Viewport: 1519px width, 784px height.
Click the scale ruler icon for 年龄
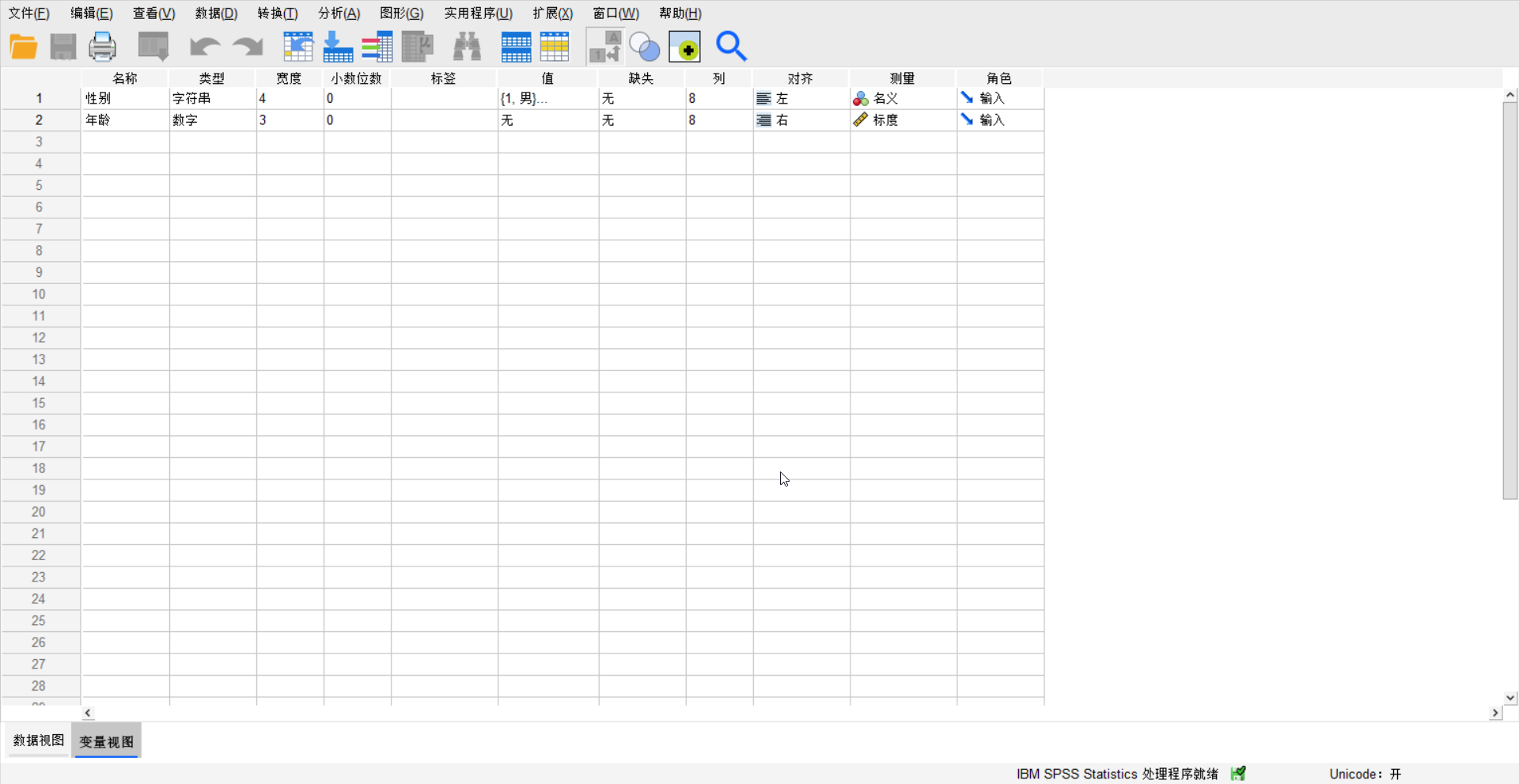point(861,120)
